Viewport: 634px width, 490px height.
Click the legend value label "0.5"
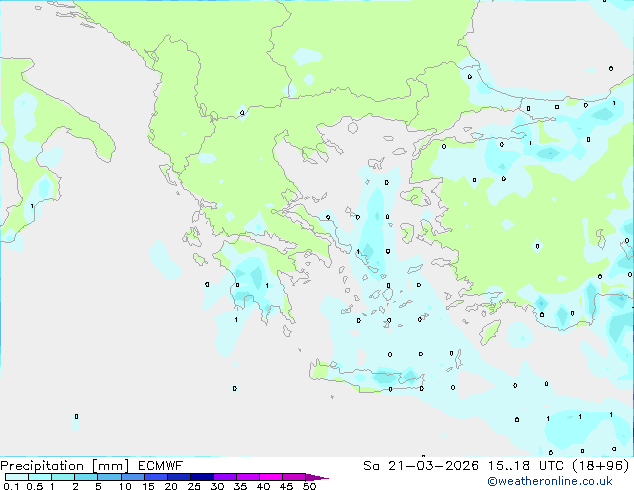[x=34, y=486]
